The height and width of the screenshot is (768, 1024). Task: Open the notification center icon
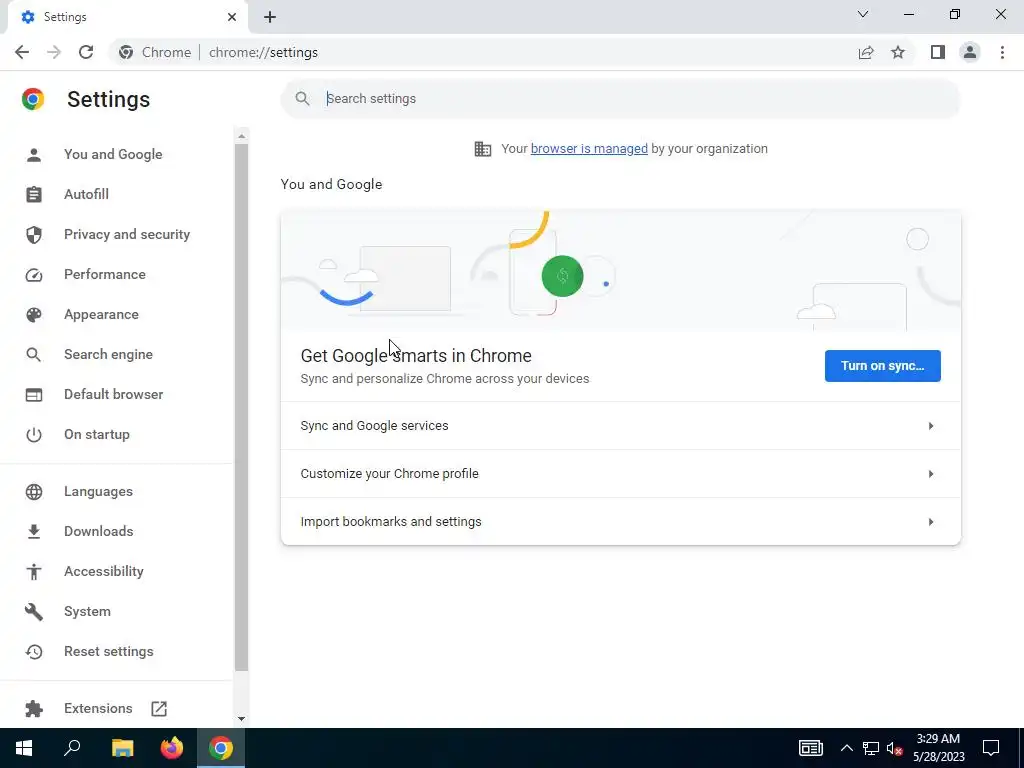point(991,748)
